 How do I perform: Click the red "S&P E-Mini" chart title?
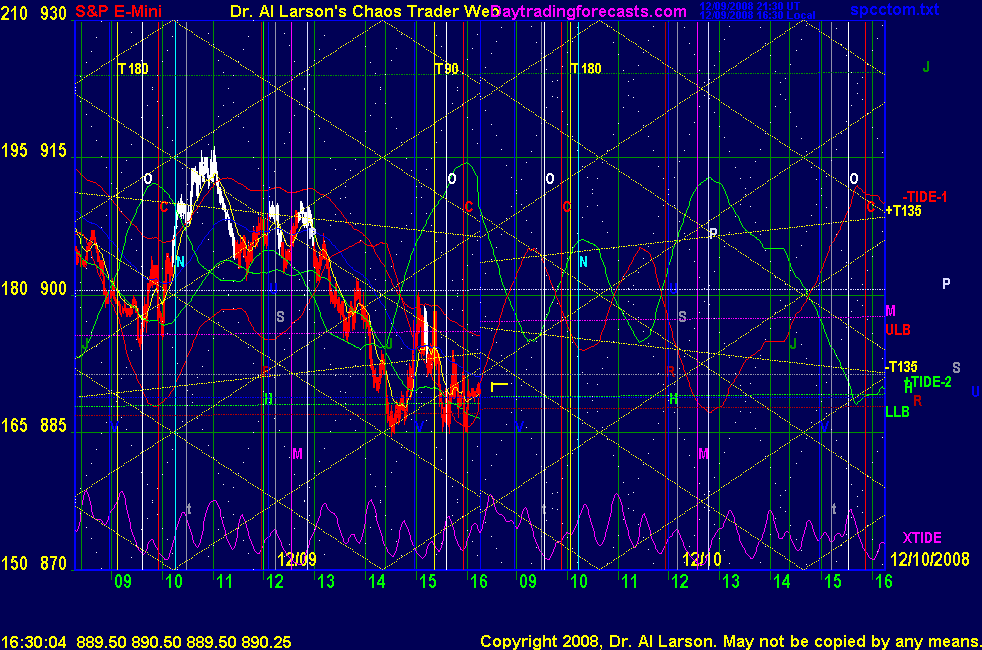(x=118, y=11)
